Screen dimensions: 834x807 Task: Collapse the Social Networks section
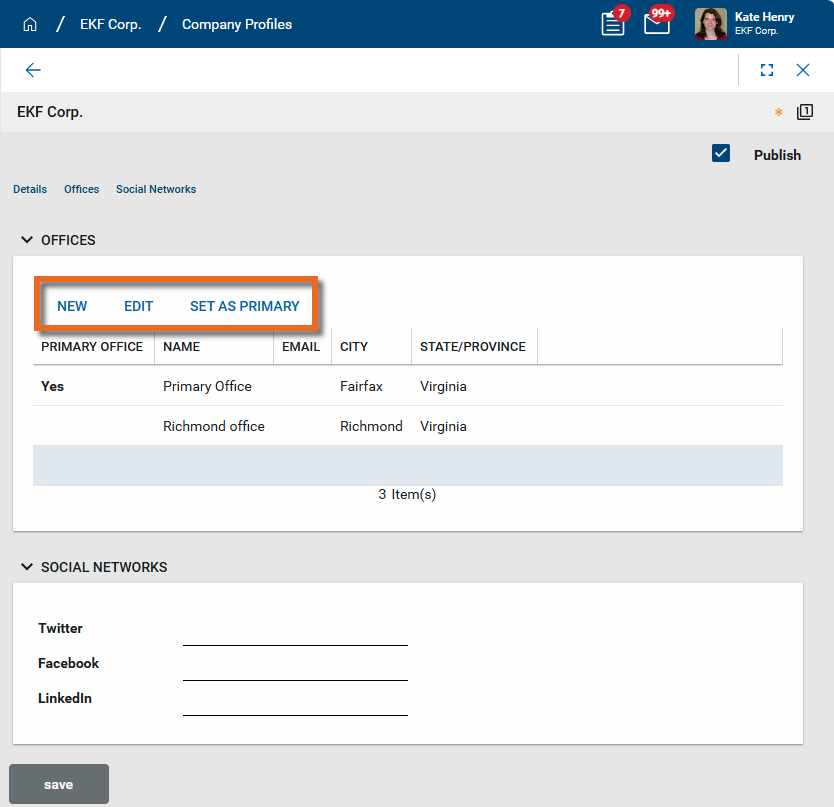[26, 567]
